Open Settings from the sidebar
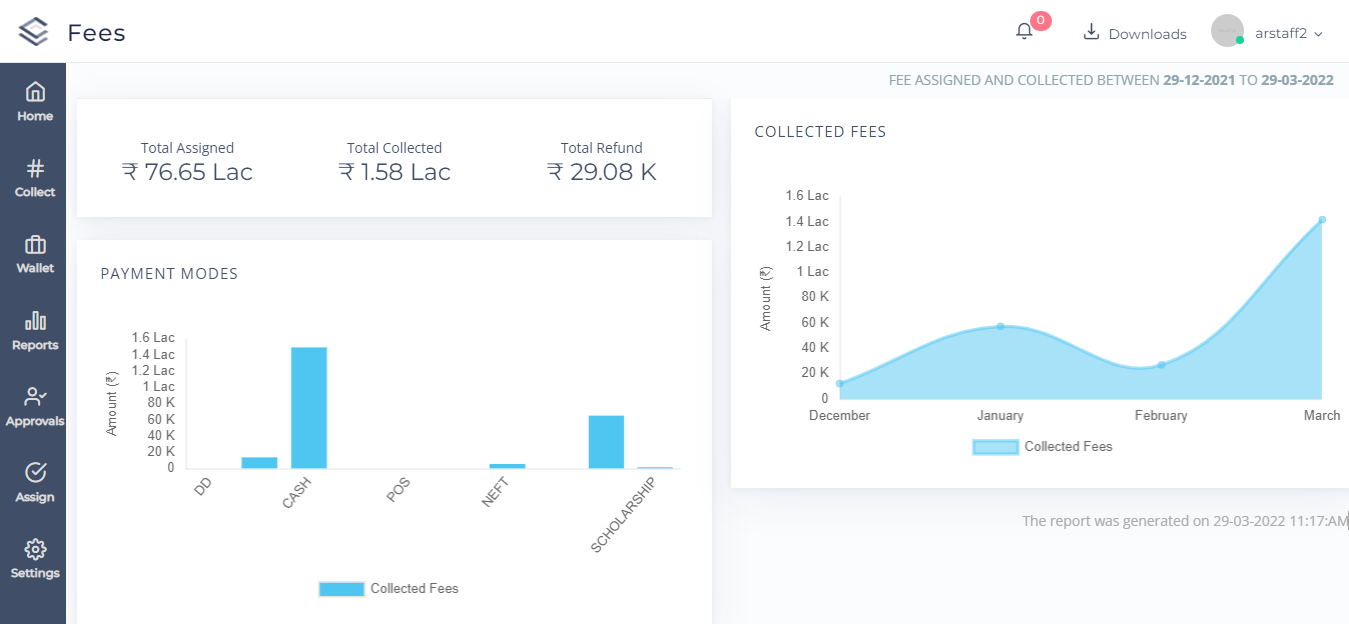This screenshot has width=1349, height=624. click(34, 559)
